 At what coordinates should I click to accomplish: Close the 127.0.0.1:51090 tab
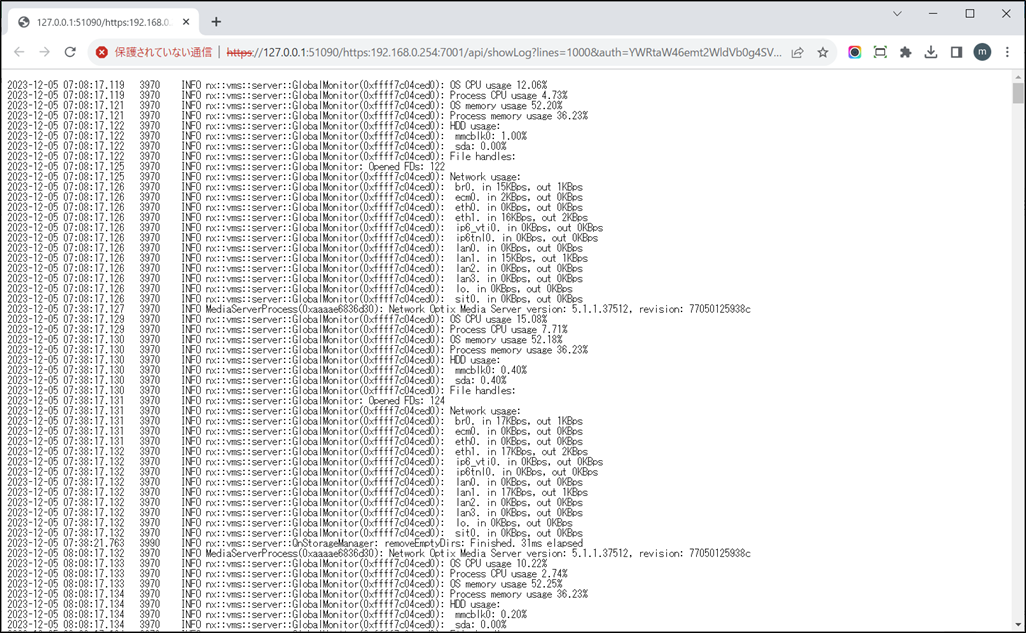tap(186, 22)
